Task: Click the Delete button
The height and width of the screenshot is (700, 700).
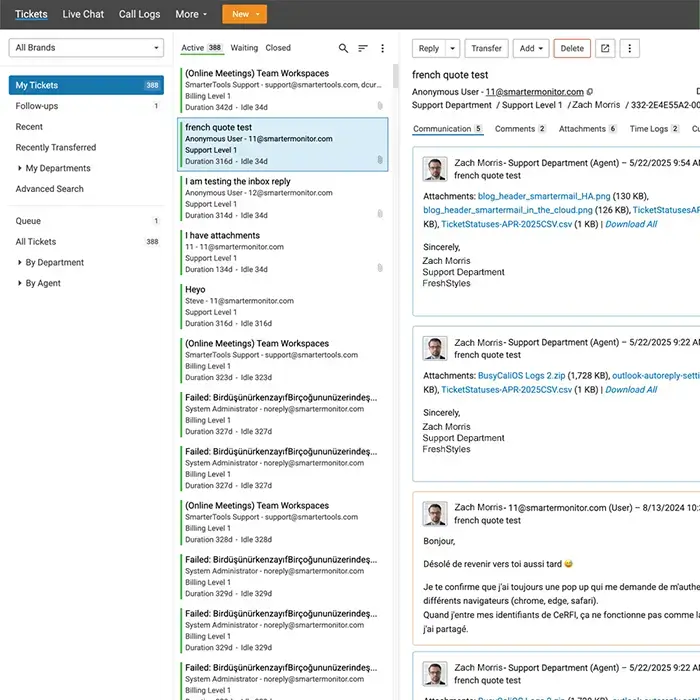Action: tap(572, 48)
